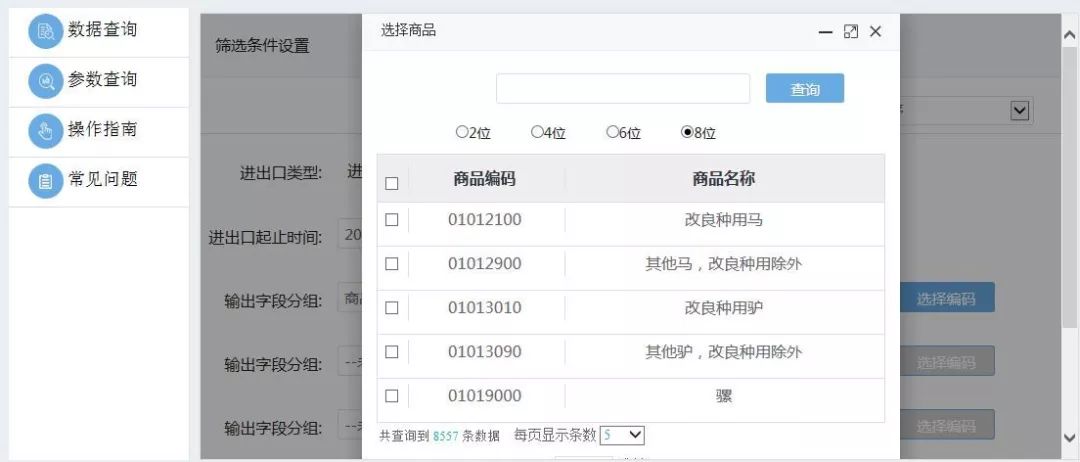Close the 选择商品 dialog

pyautogui.click(x=876, y=32)
